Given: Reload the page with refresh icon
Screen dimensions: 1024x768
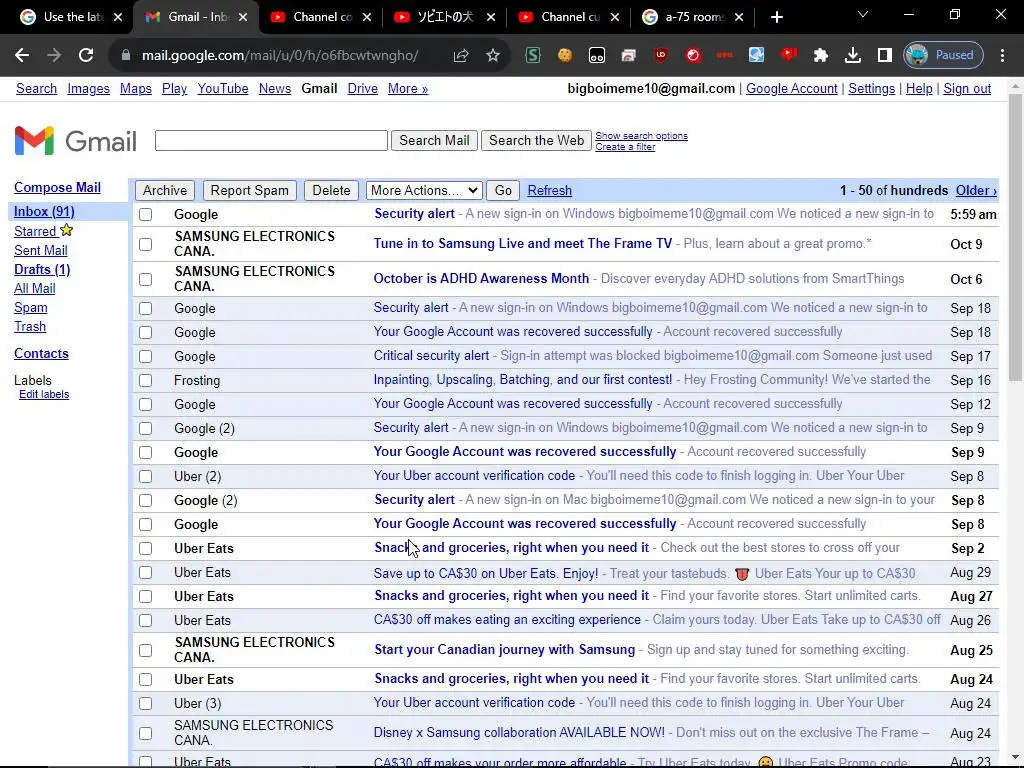Looking at the screenshot, I should [x=86, y=56].
